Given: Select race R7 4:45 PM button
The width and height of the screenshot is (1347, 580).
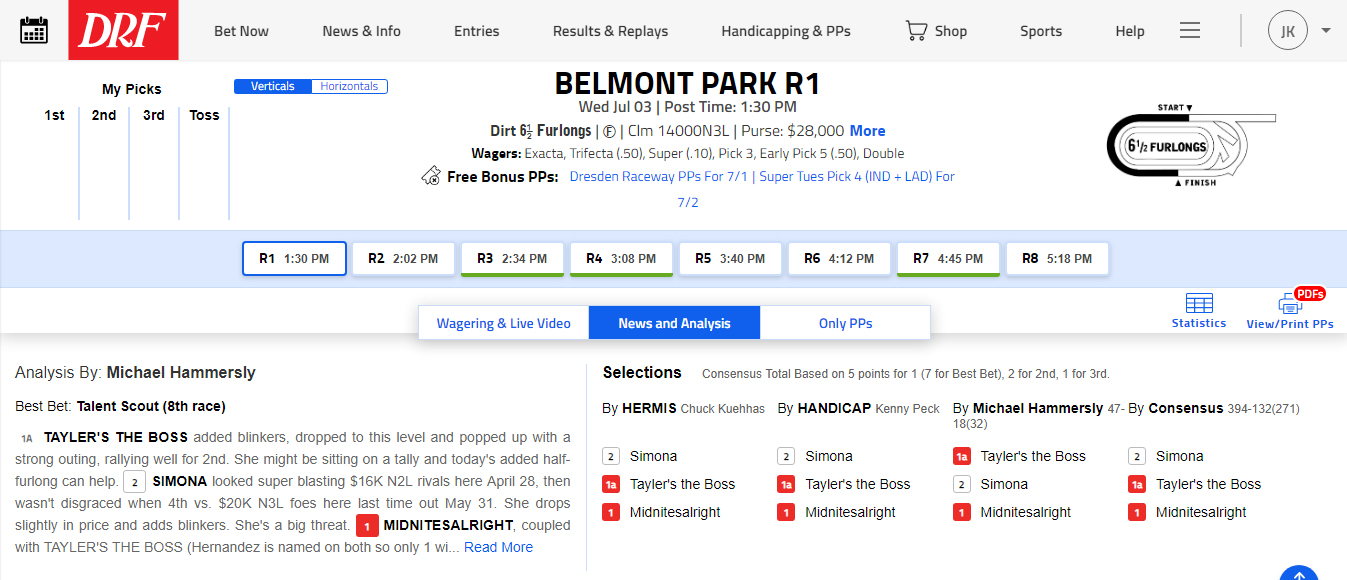Looking at the screenshot, I should [x=948, y=259].
